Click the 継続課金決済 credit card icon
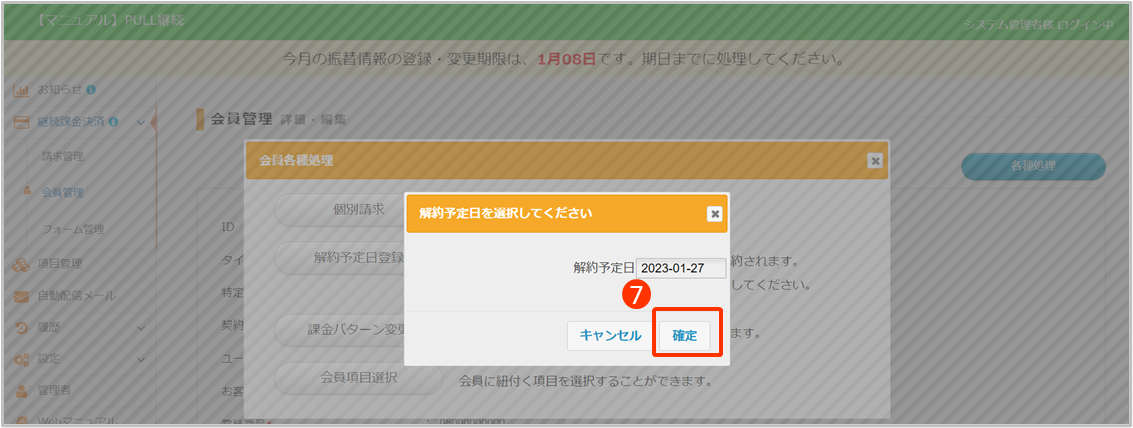This screenshot has height=428, width=1133. [x=20, y=122]
